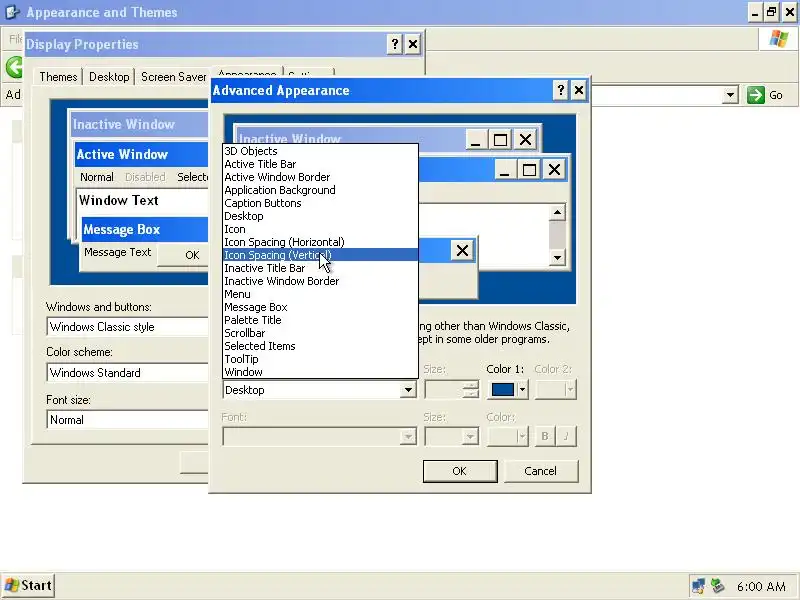Cancel the Advanced Appearance dialog

541,471
